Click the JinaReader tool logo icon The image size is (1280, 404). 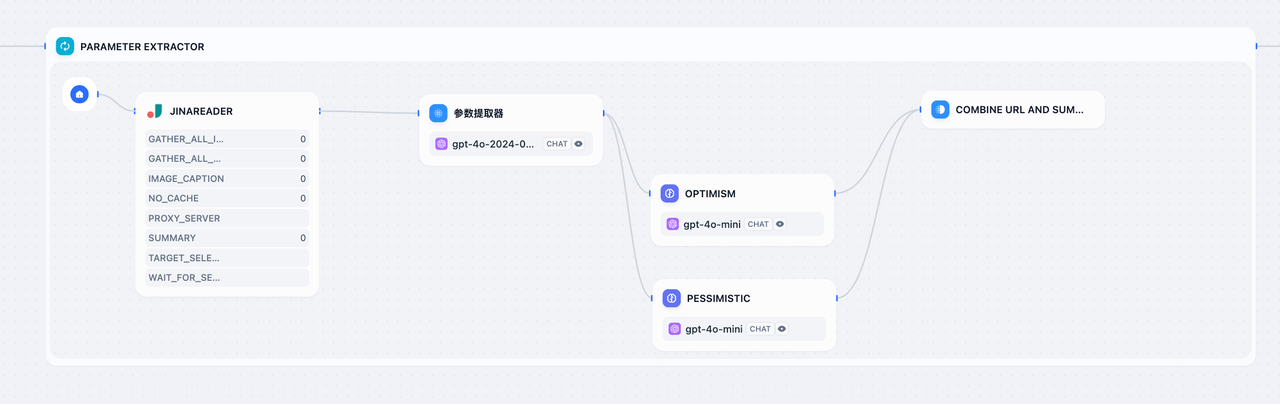(155, 111)
